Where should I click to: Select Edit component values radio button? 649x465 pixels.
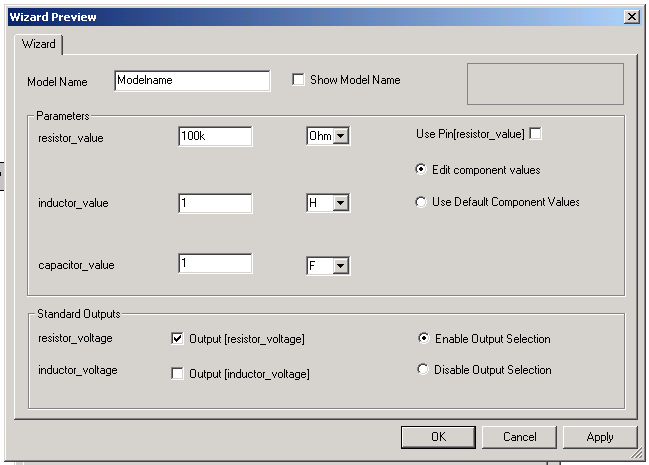tap(421, 170)
